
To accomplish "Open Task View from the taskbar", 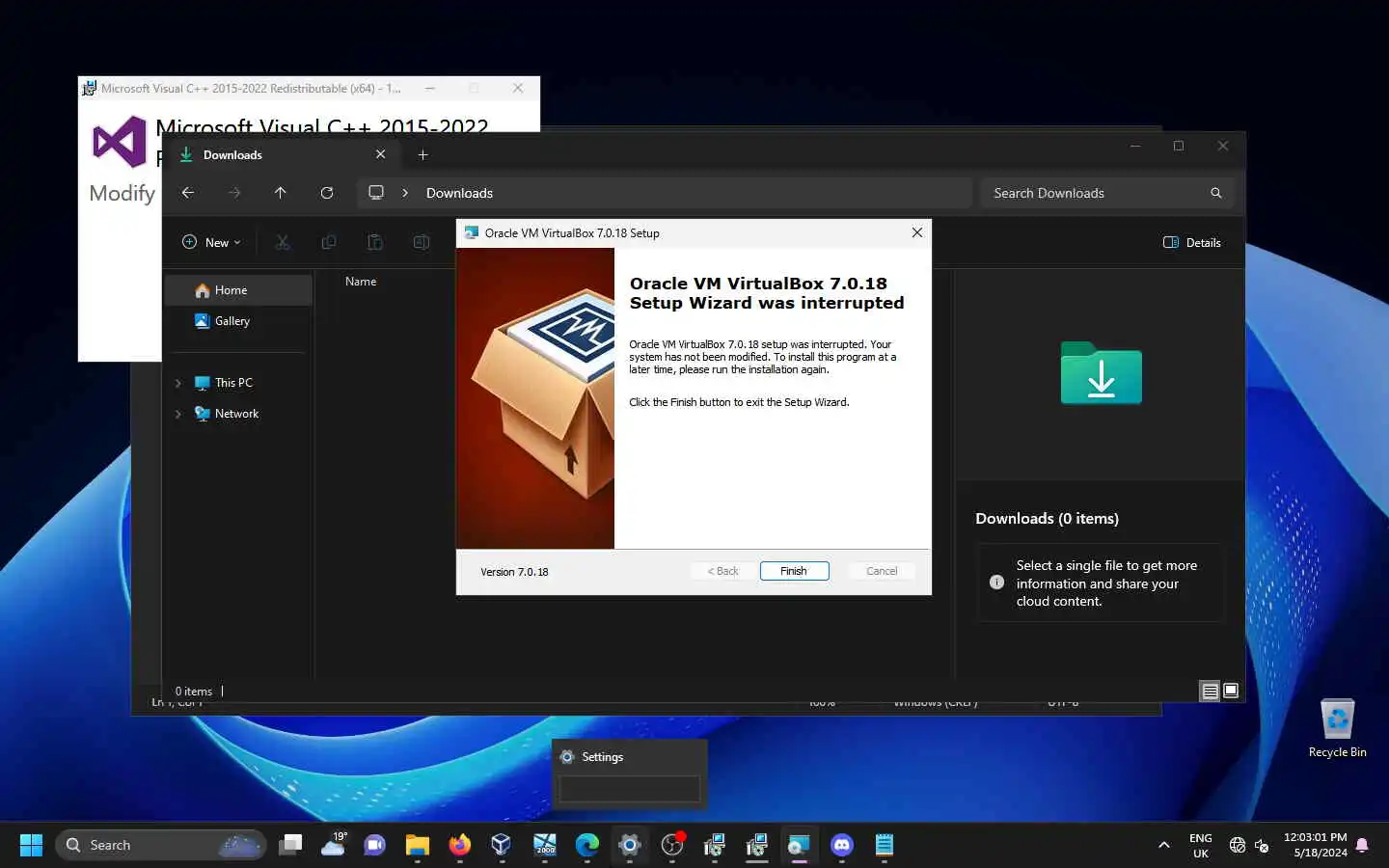I will tap(290, 845).
